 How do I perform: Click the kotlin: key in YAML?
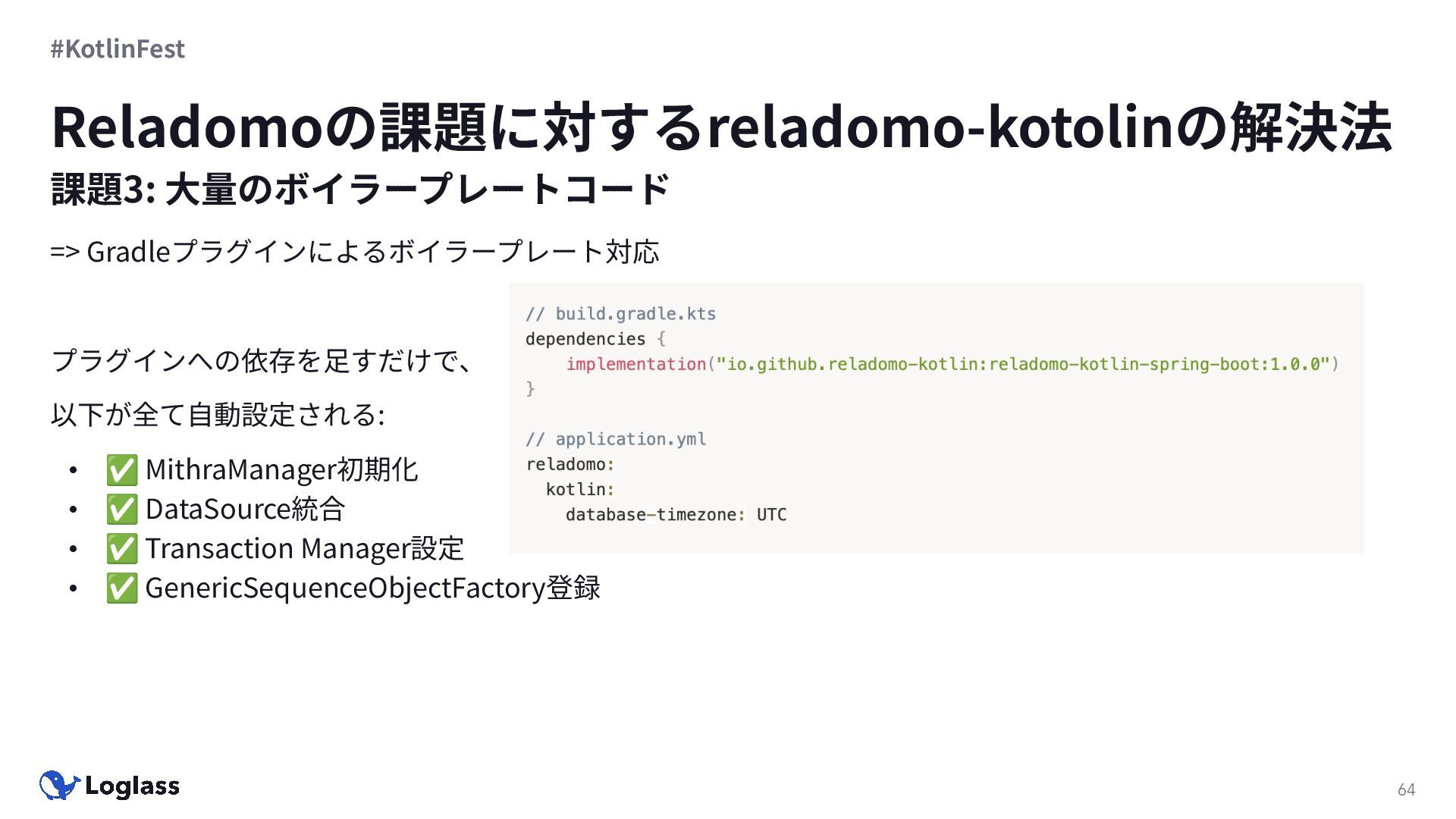coord(580,490)
